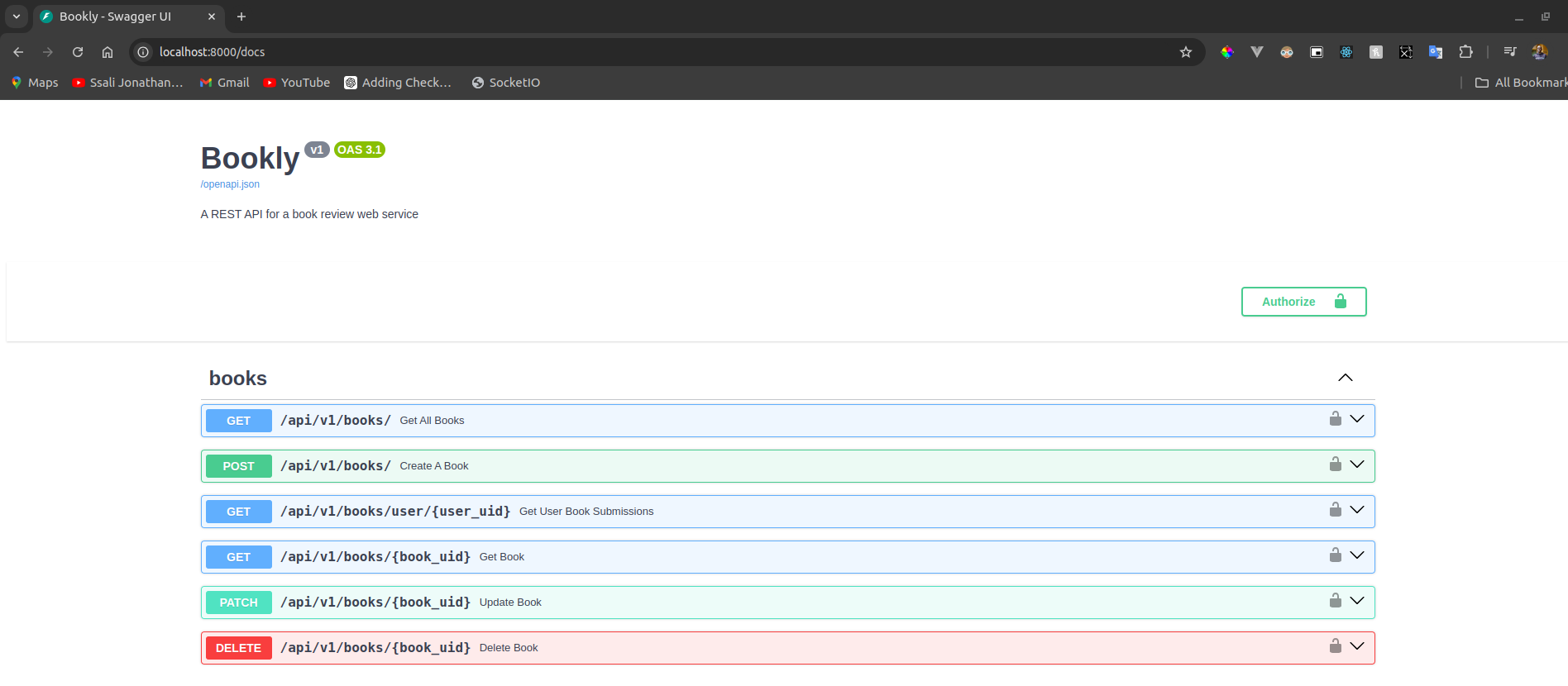Expand the Get Book endpoint chevron
This screenshot has width=1568, height=686.
1357,555
